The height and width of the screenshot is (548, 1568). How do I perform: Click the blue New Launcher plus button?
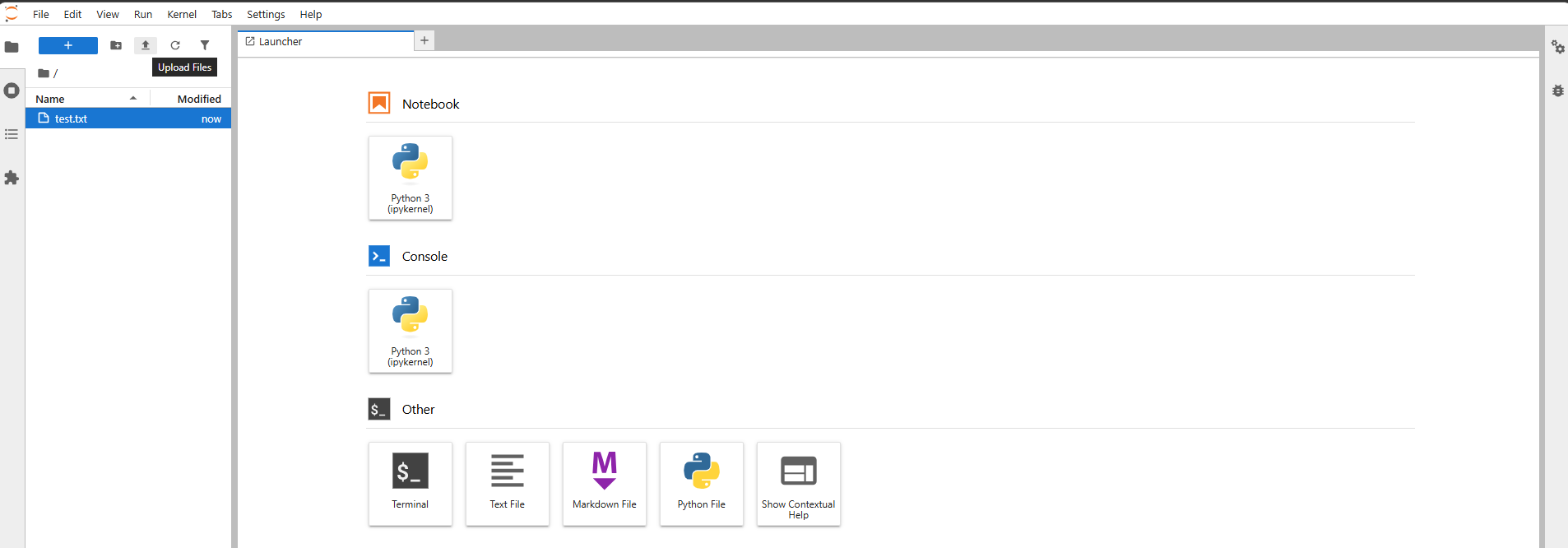point(68,45)
